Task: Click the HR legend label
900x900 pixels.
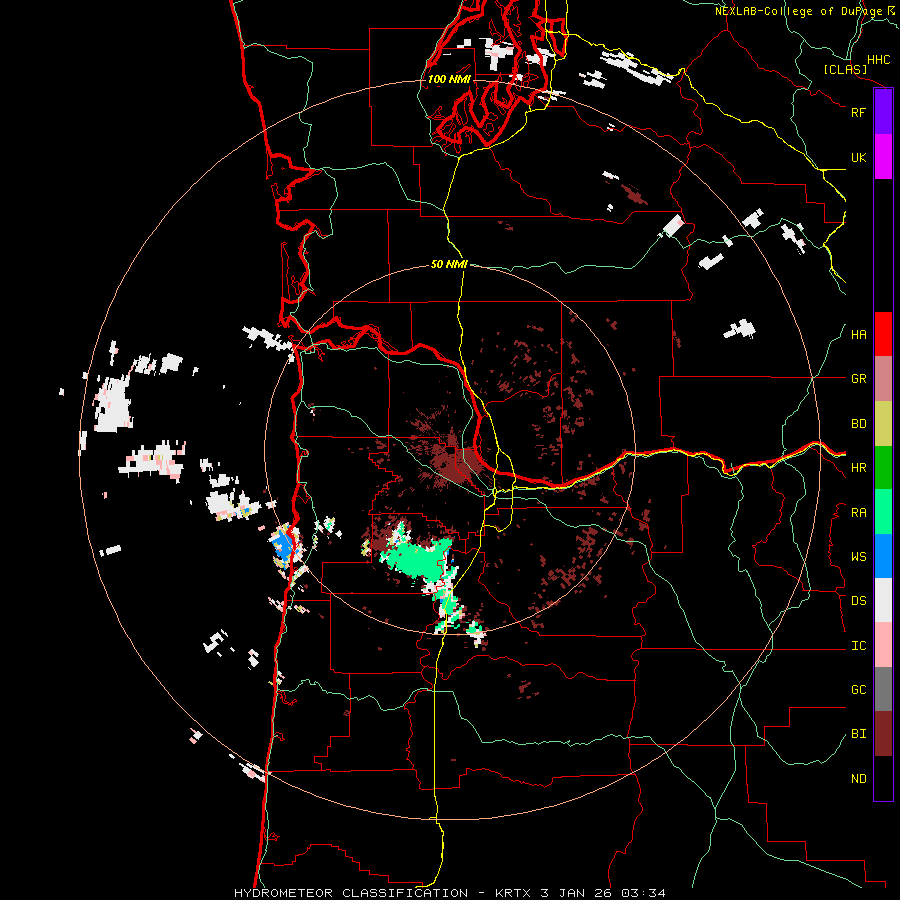Action: [x=858, y=468]
